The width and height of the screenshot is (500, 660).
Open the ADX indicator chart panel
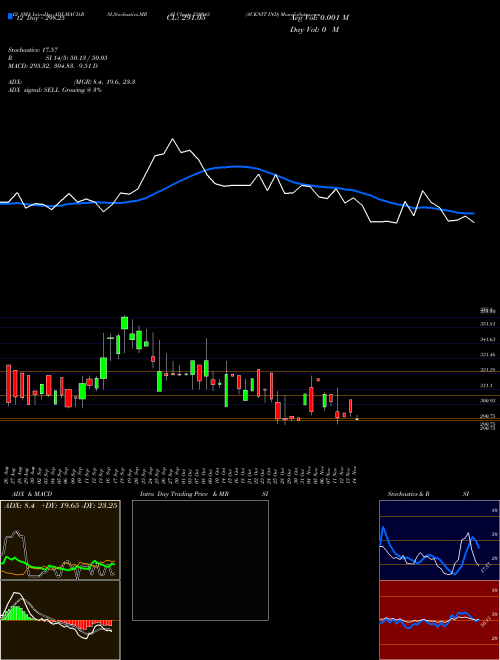[x=60, y=540]
